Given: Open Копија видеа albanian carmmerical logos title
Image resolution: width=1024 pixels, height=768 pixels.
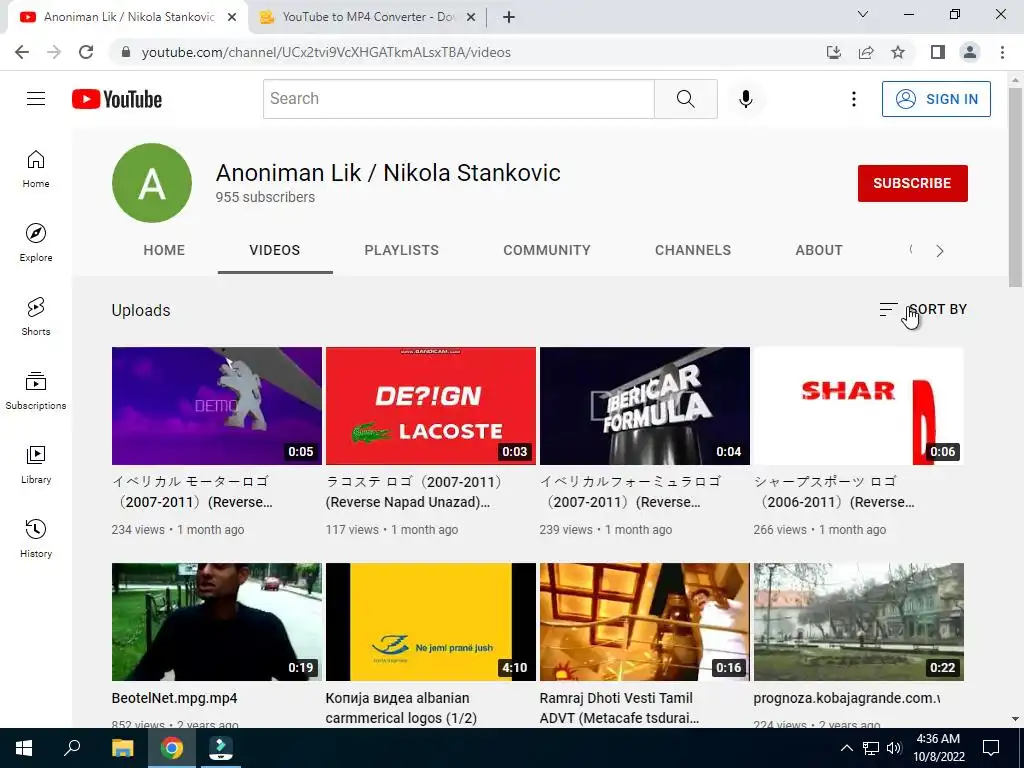Looking at the screenshot, I should tap(401, 708).
